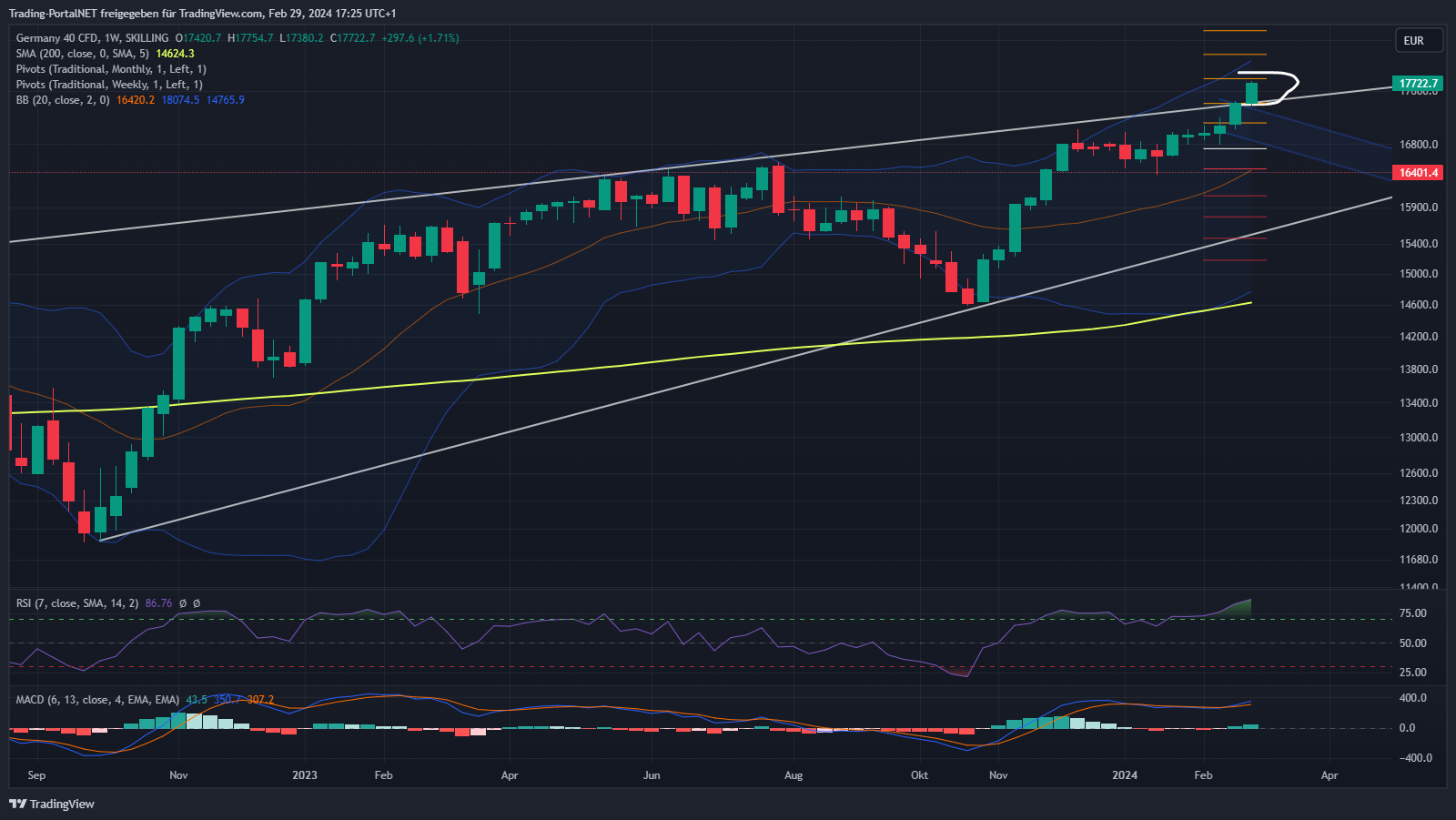Click the 2023 label on time axis
This screenshot has height=820, width=1456.
305,775
